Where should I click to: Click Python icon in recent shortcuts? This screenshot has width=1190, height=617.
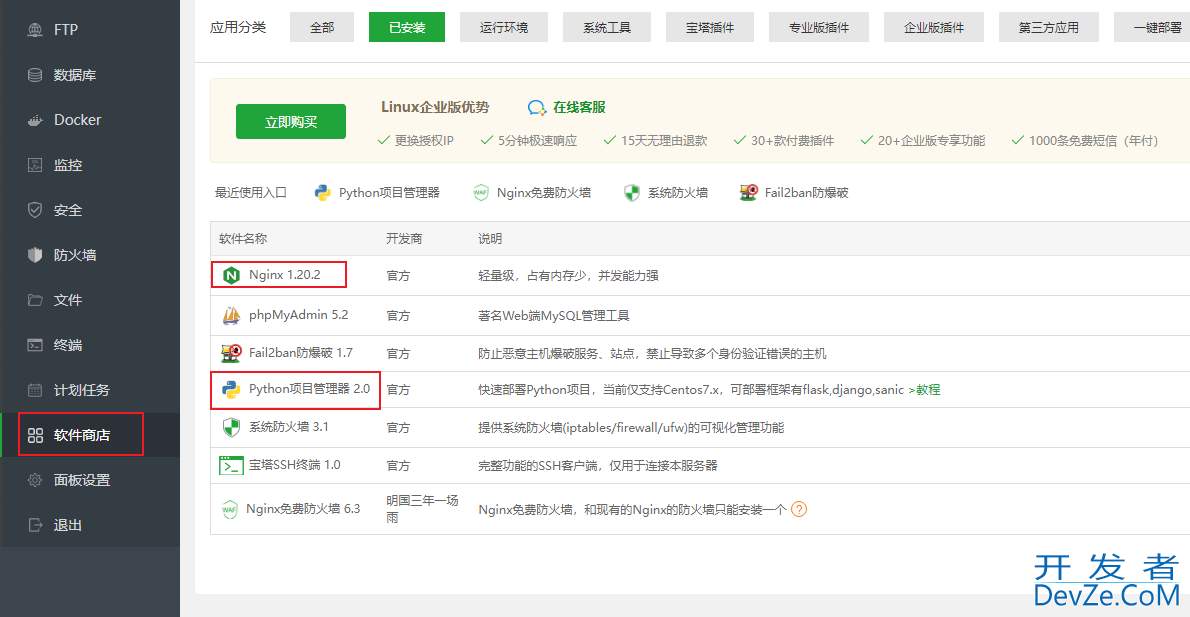pos(323,193)
